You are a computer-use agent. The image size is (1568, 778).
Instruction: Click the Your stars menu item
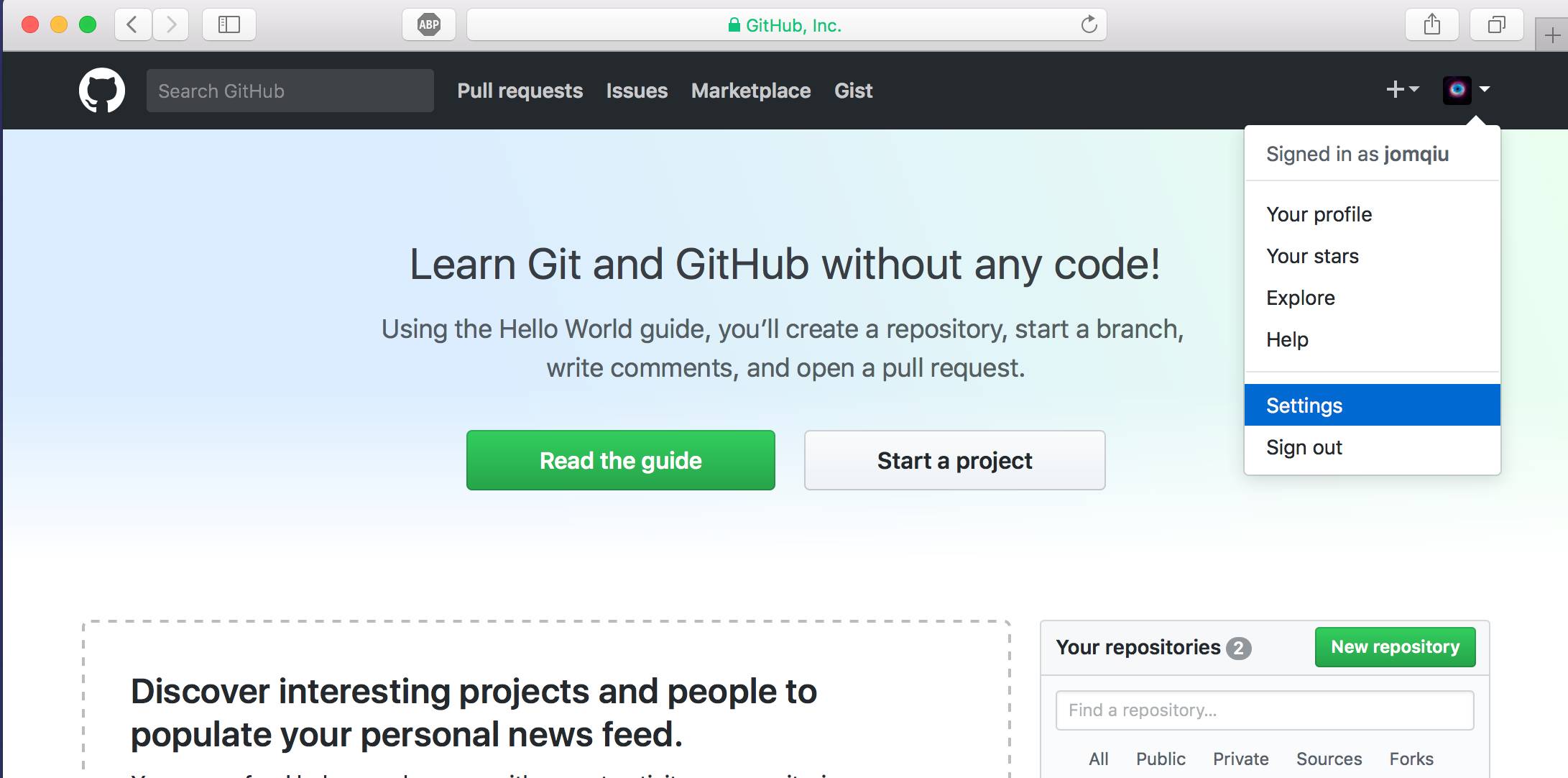[x=1313, y=256]
